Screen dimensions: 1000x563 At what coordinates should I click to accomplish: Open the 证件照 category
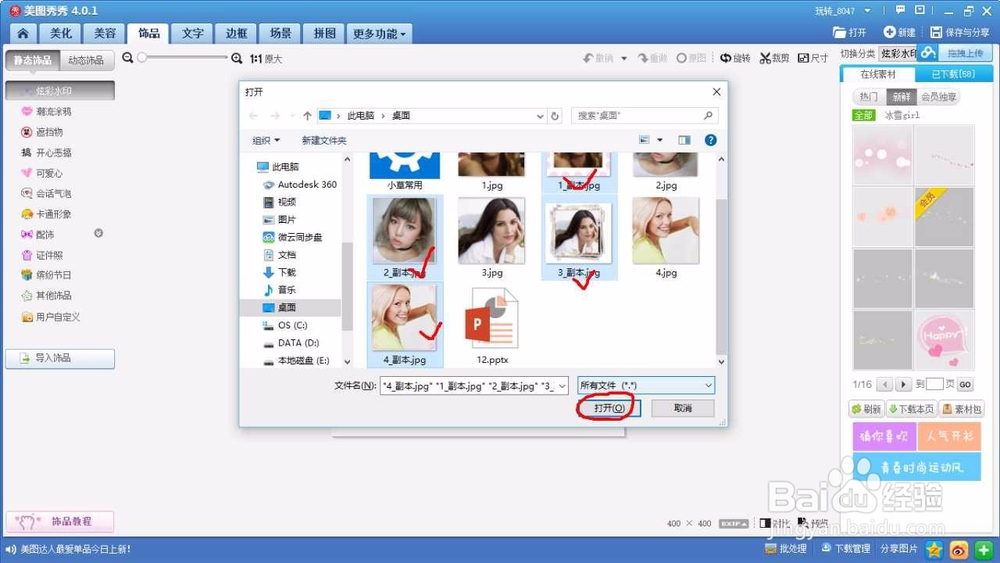[x=49, y=255]
